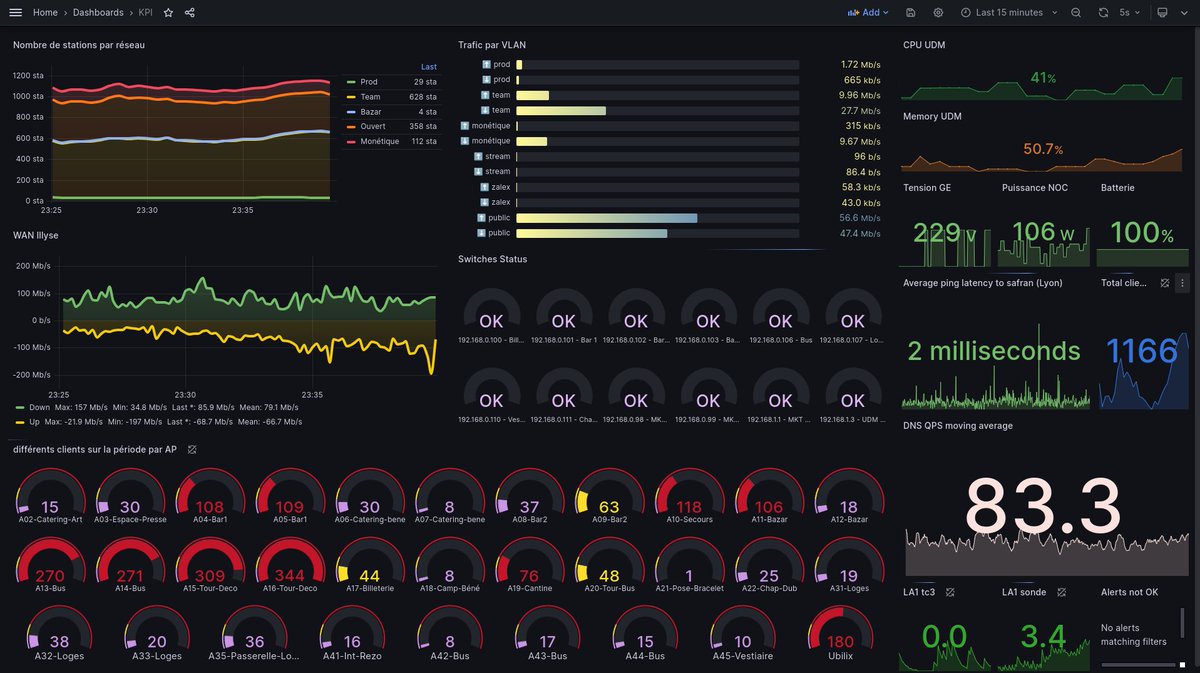Click the 56.6 Mb/s public traffic value
Viewport: 1200px width, 673px height.
[860, 218]
